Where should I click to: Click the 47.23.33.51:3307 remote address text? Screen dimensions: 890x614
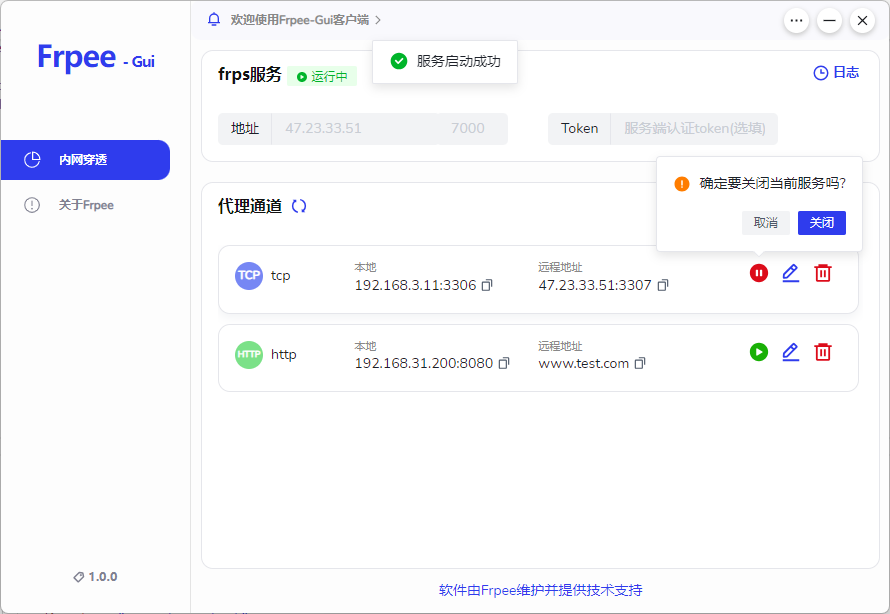coord(595,285)
